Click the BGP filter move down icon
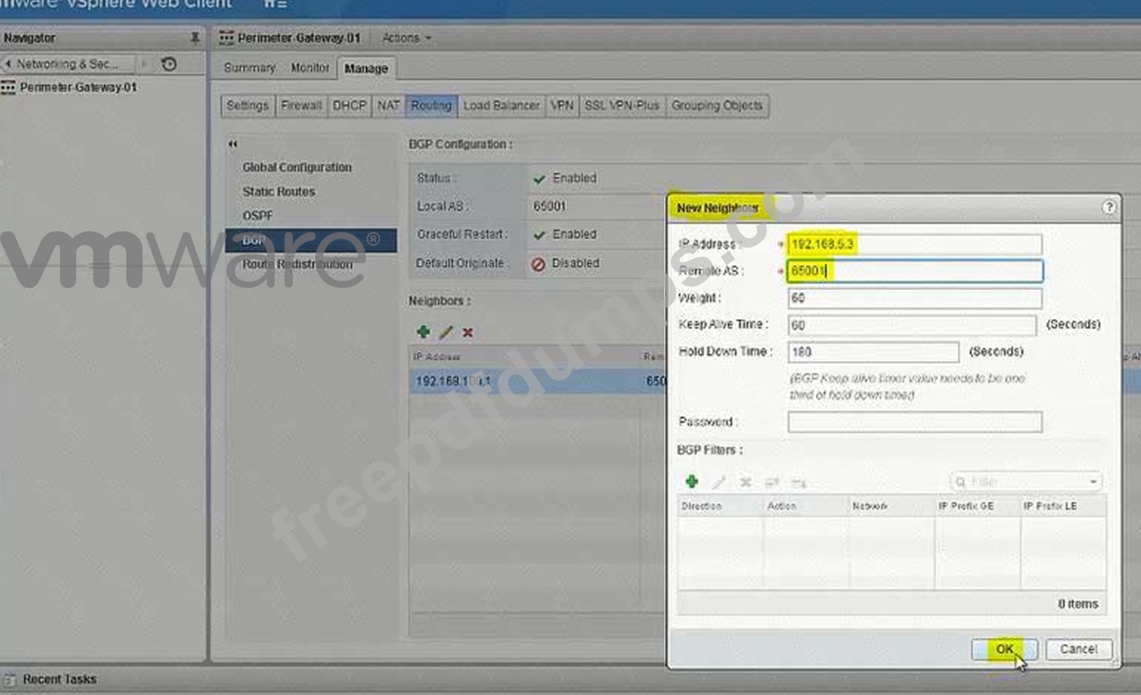Viewport: 1141px width, 695px height. pos(798,482)
